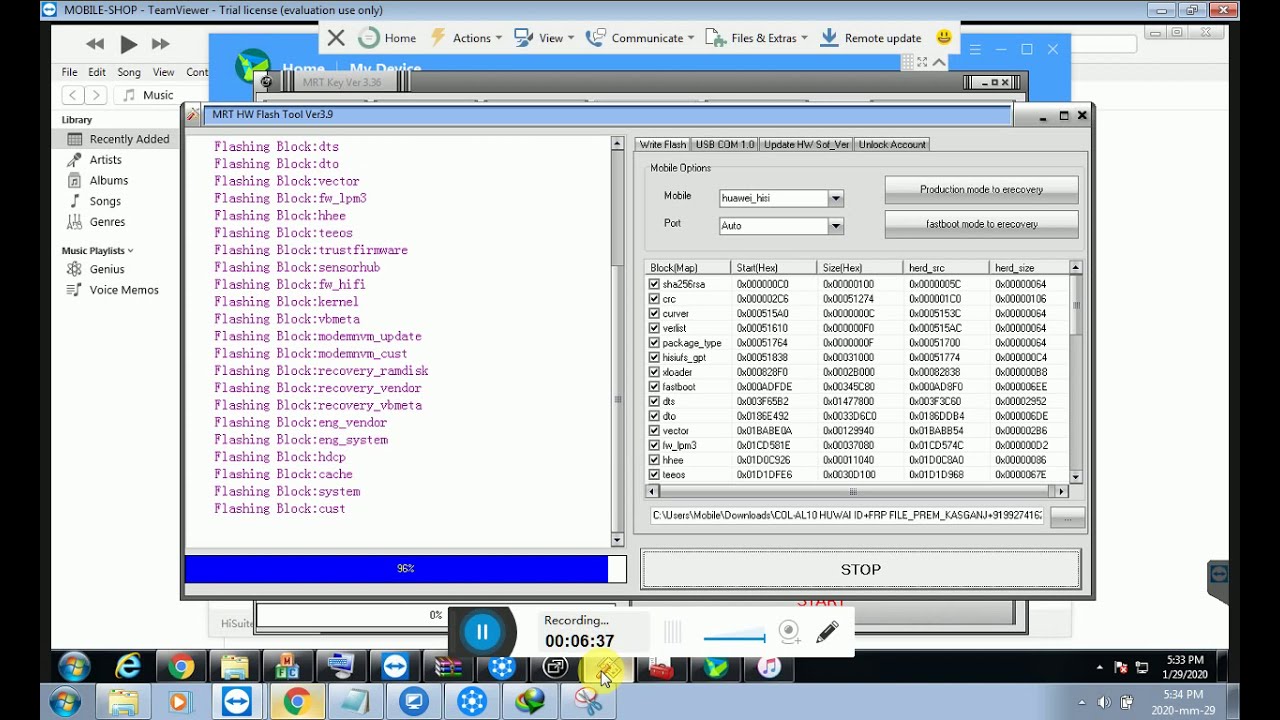Uncheck the fastboot block checkbox

pos(654,387)
